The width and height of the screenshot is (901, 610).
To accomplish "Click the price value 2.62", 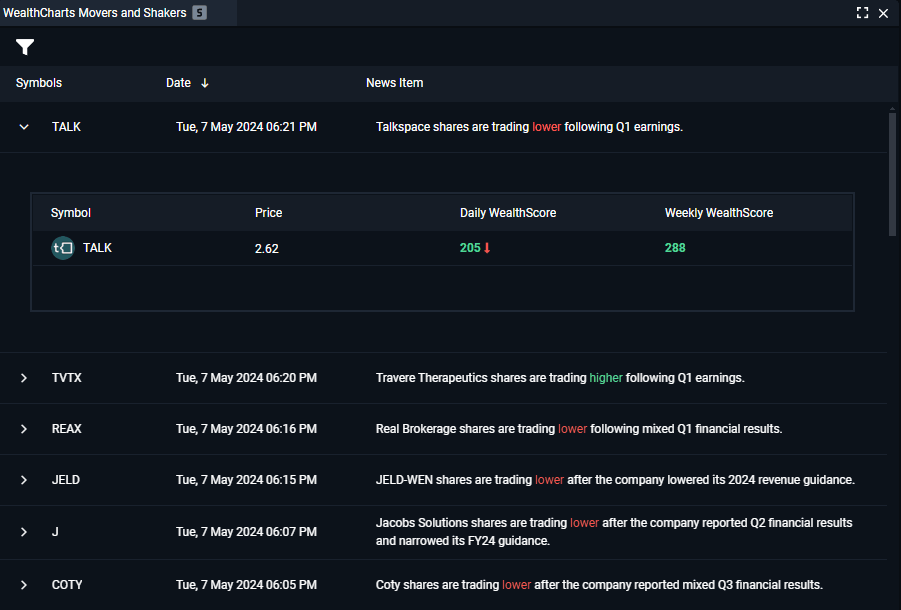I will click(x=267, y=249).
